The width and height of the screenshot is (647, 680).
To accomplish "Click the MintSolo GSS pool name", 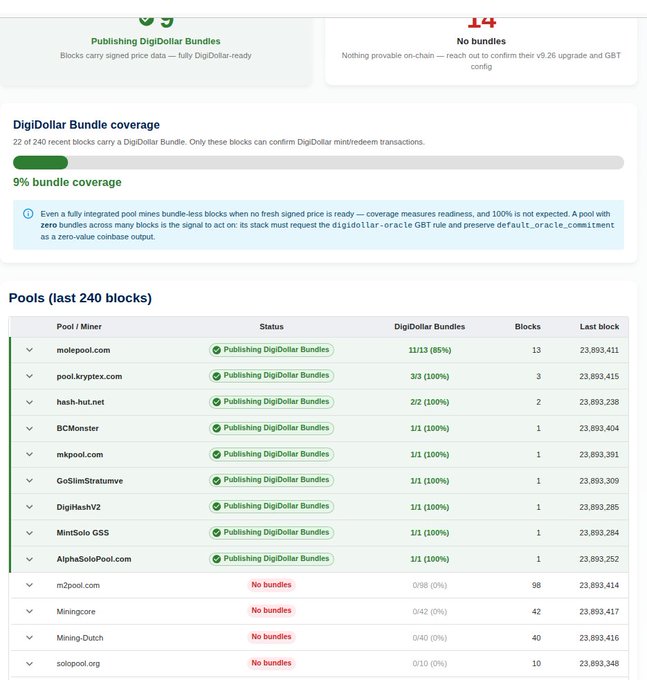I will [83, 533].
